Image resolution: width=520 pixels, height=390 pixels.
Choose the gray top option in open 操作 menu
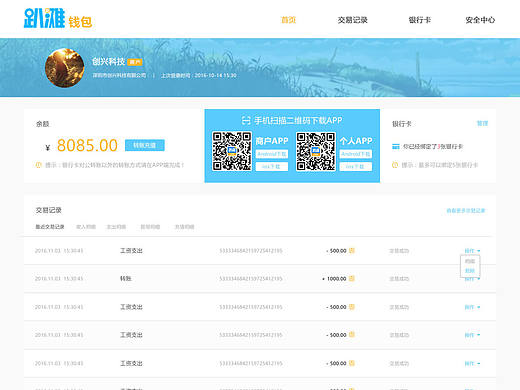[470, 261]
